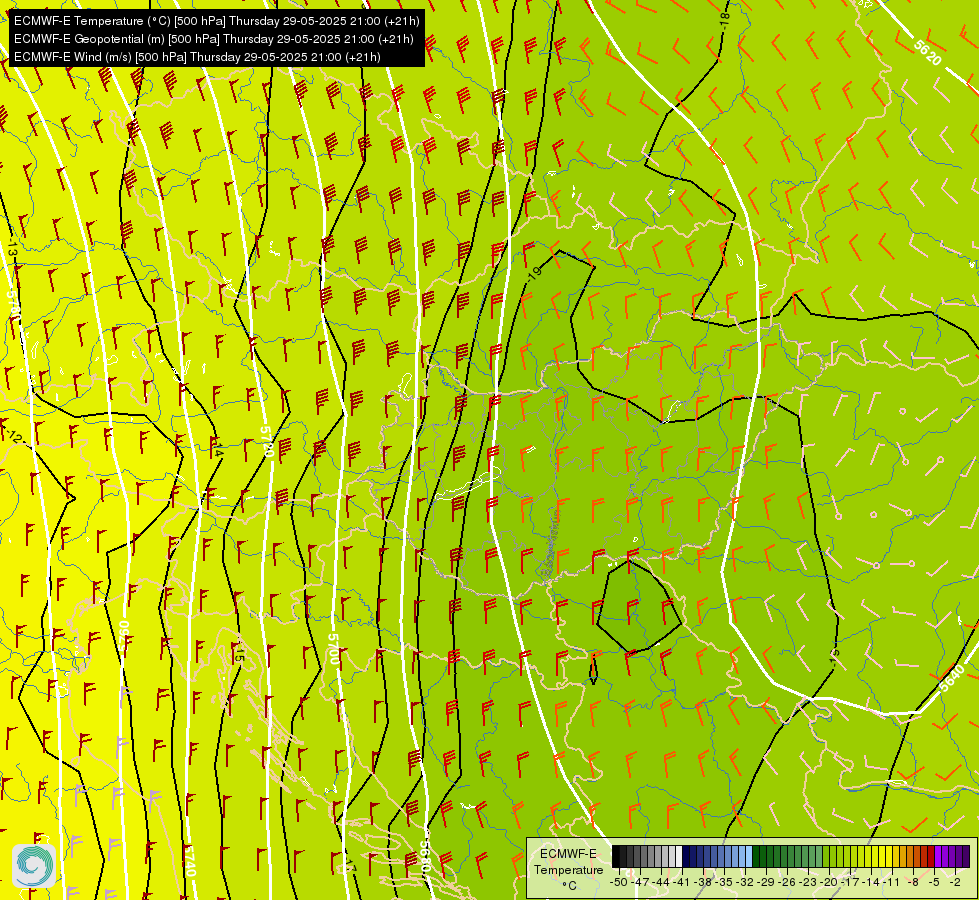Click the -35 tick label on the legend

pos(724,882)
